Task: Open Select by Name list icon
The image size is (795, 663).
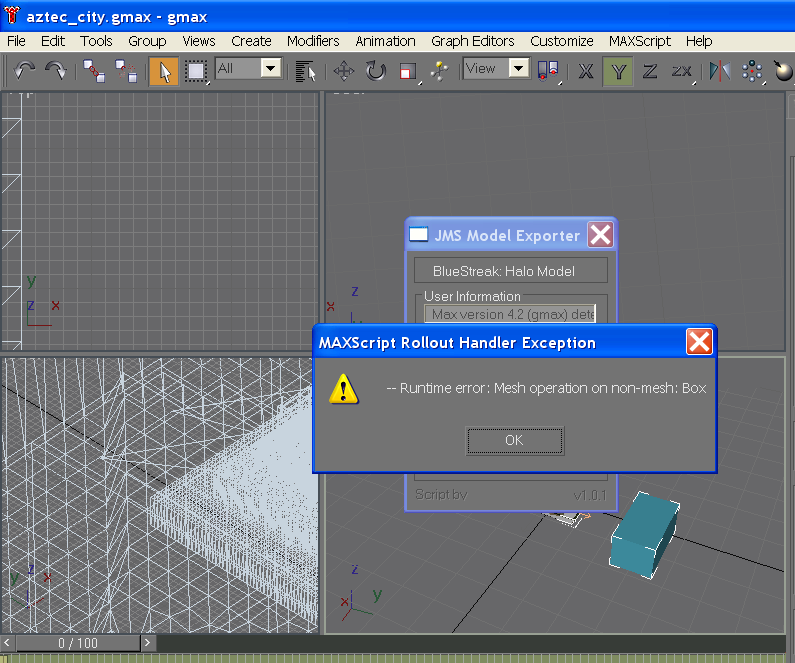Action: click(x=306, y=70)
